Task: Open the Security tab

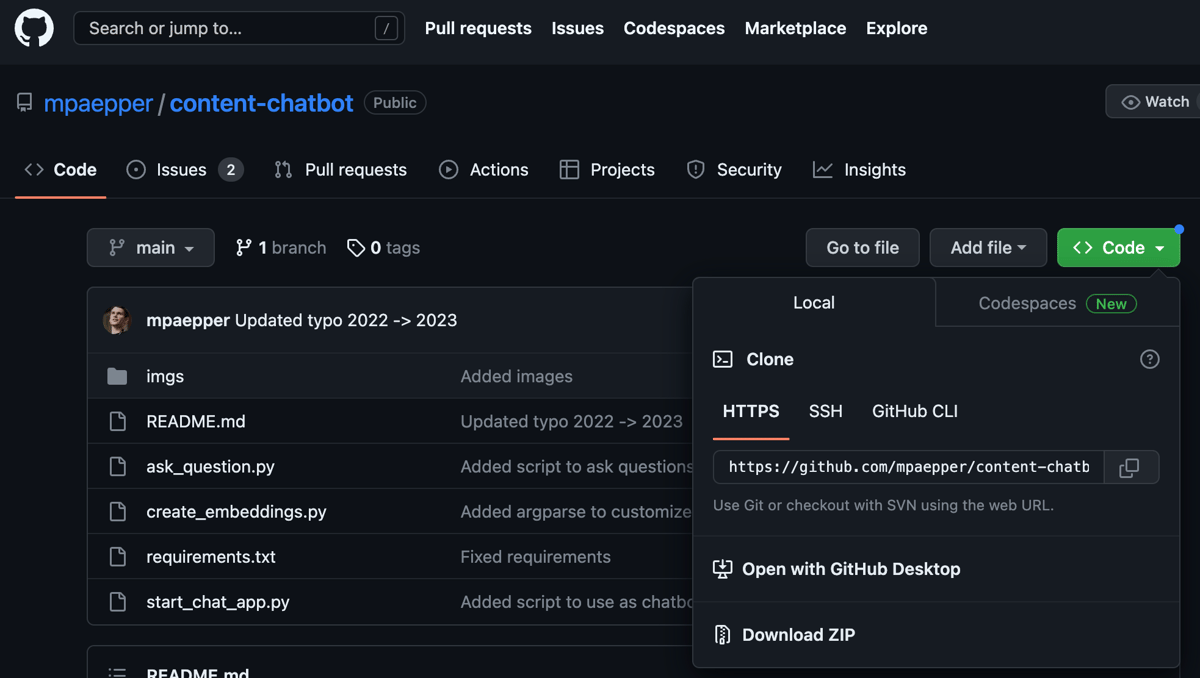Action: pos(734,170)
